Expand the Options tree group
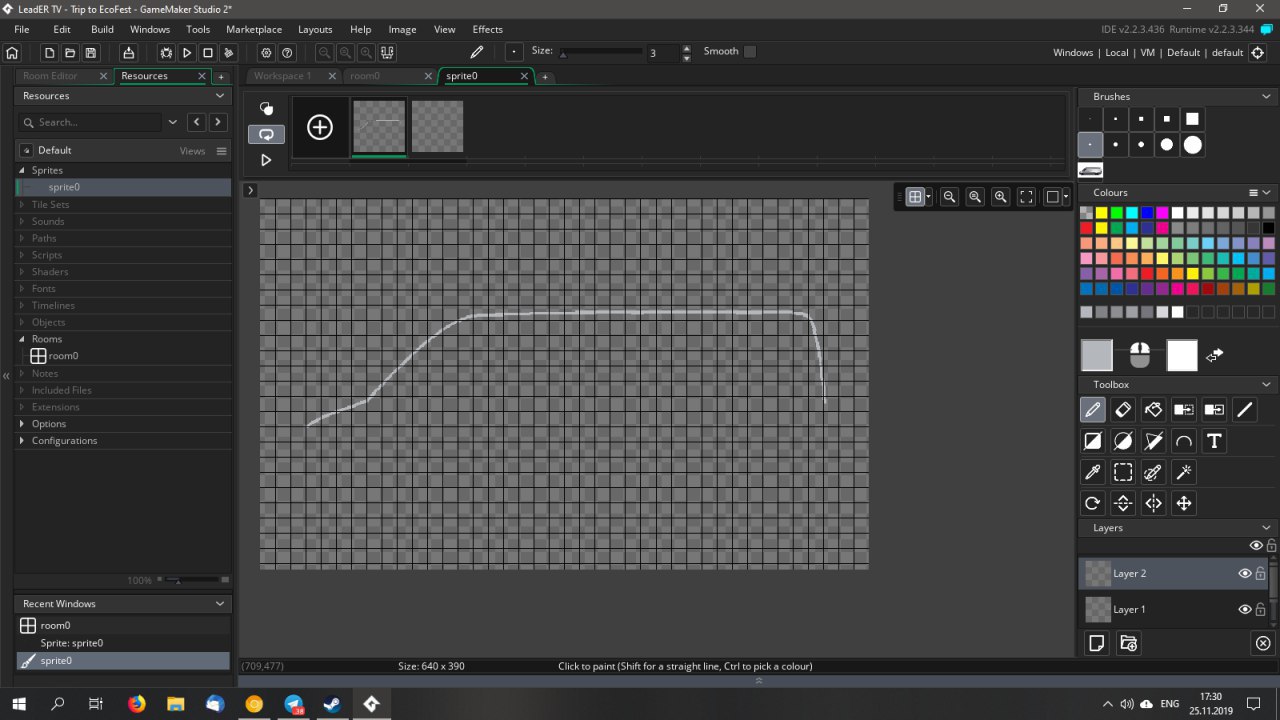This screenshot has width=1280, height=720. point(22,424)
